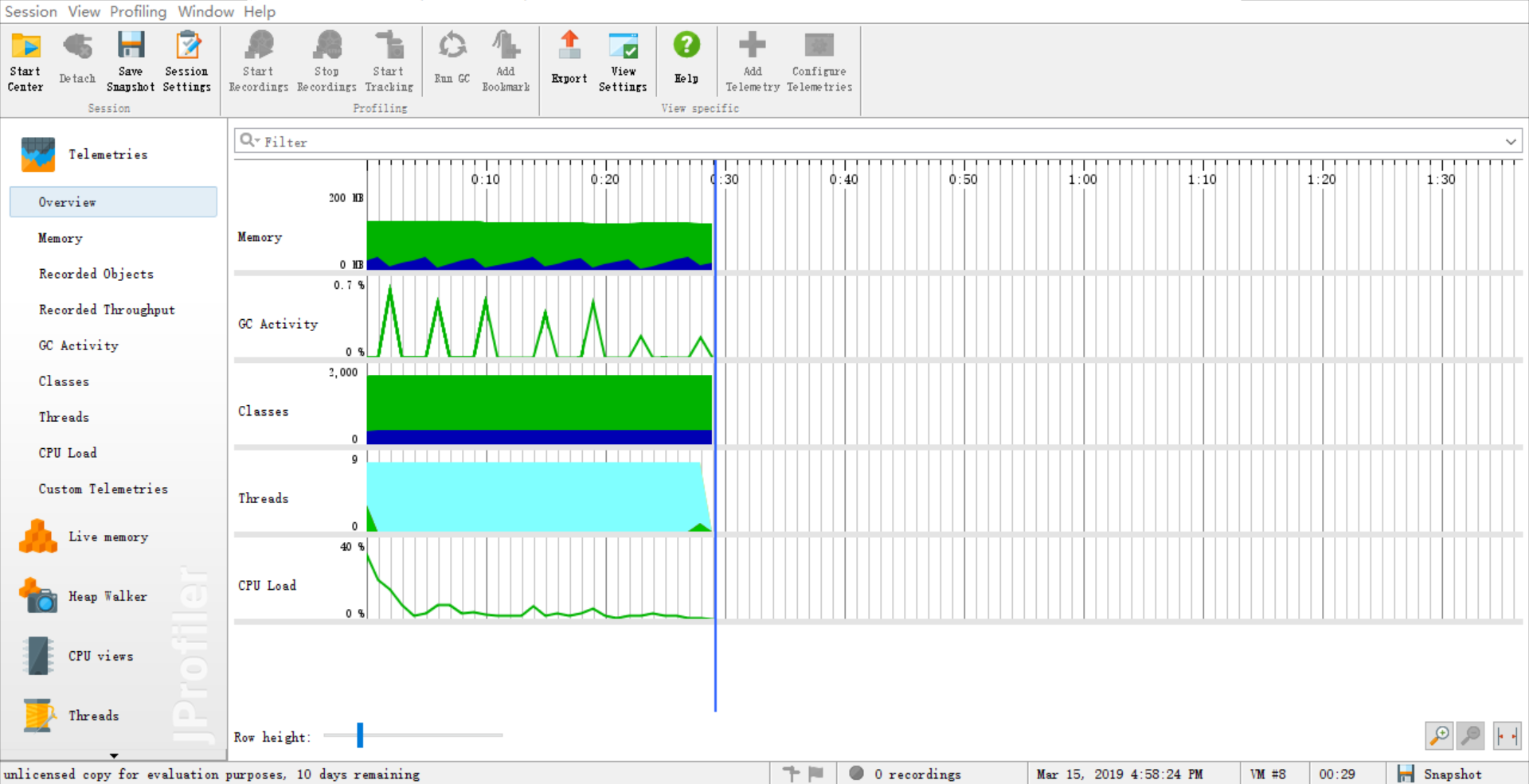Expand the sidebar with the bottom down arrow
This screenshot has height=784, width=1529.
point(114,755)
